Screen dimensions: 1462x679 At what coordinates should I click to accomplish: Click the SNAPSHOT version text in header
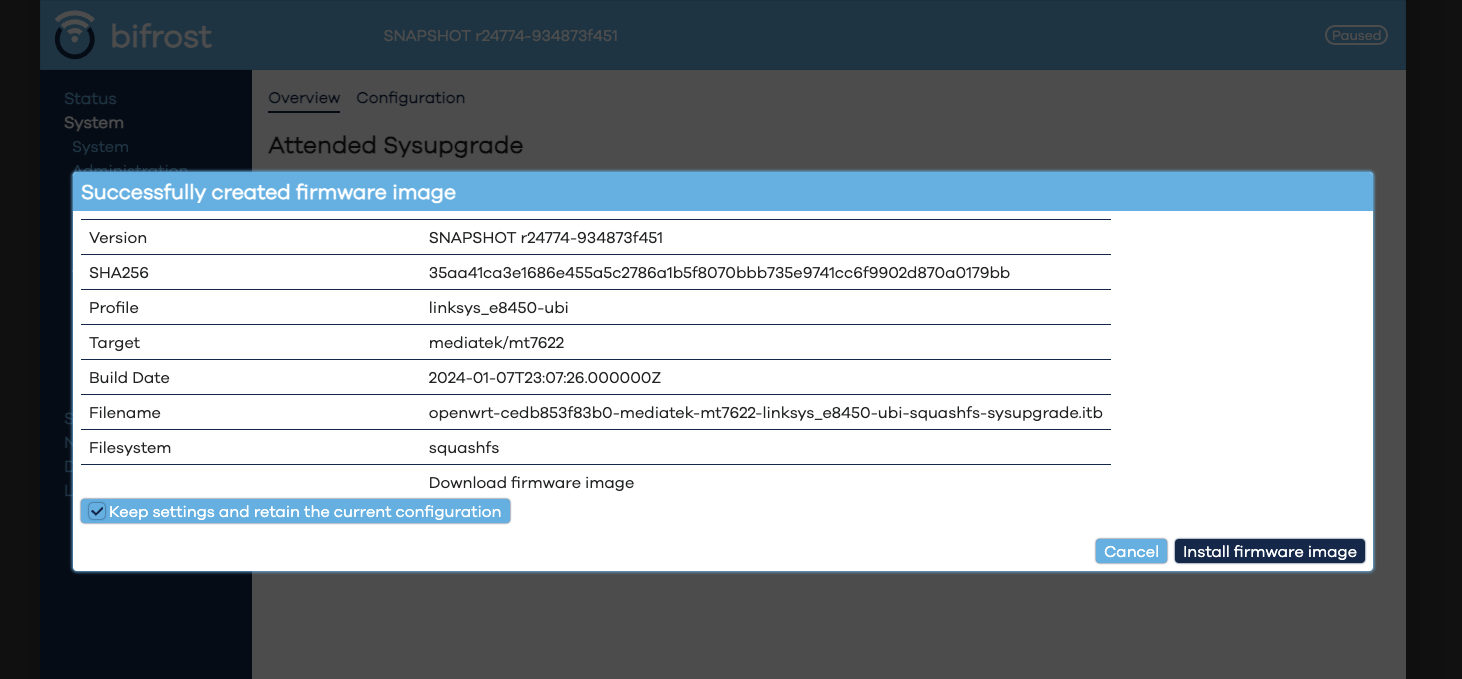point(500,35)
